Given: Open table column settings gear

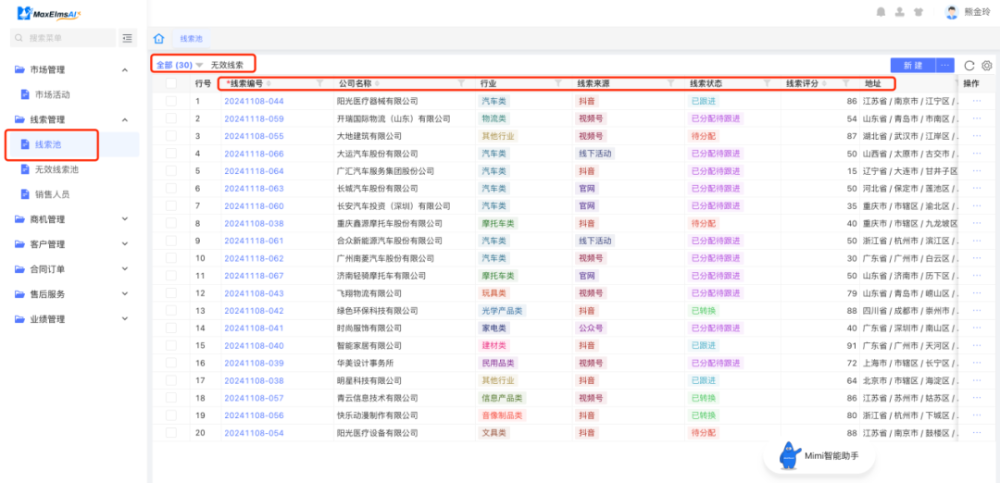Looking at the screenshot, I should point(987,65).
